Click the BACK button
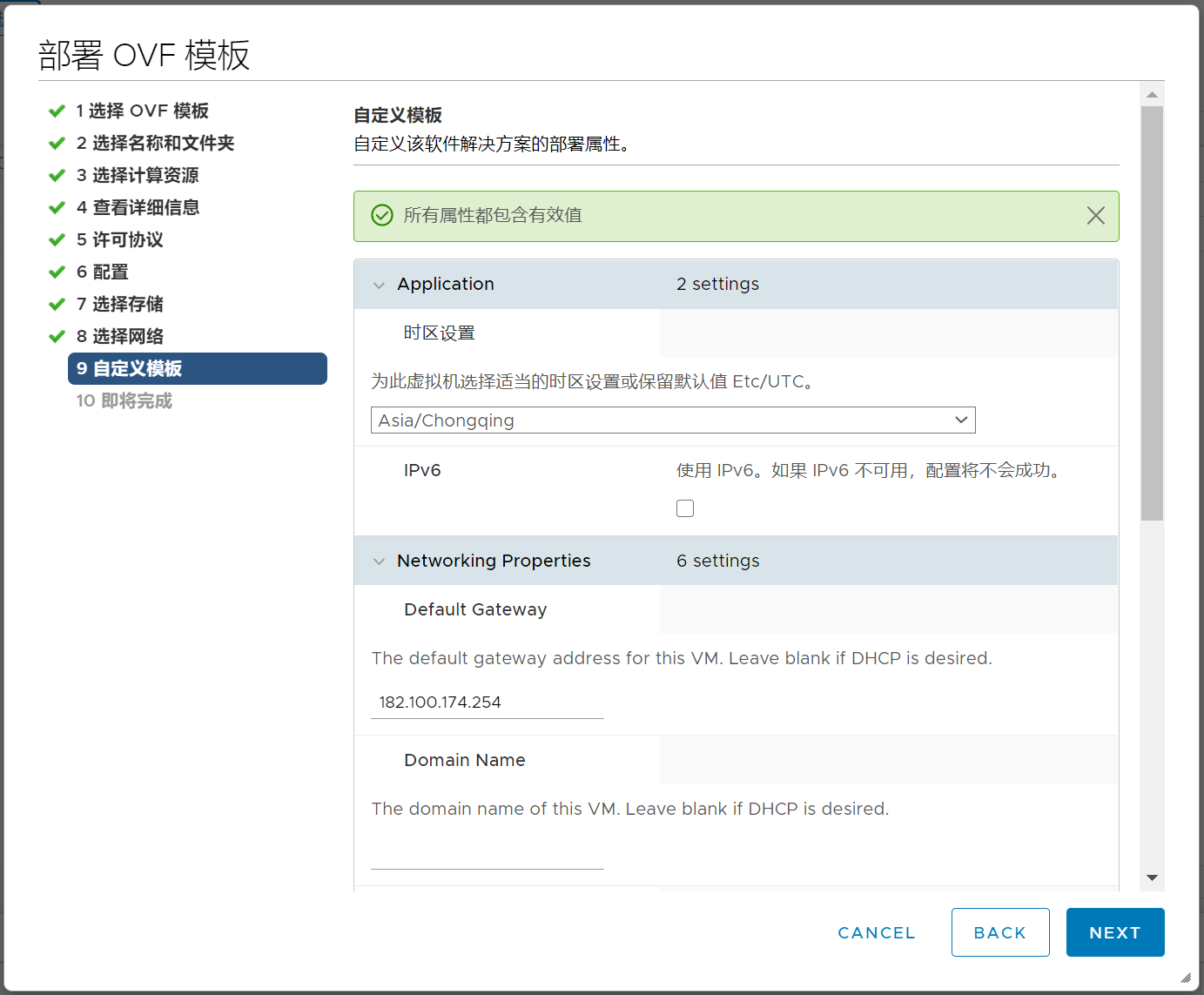This screenshot has width=1204, height=995. tap(999, 932)
